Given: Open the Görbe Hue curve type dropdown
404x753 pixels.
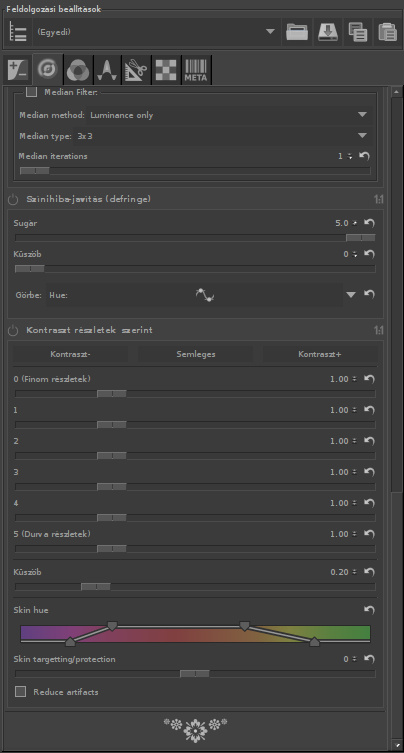Looking at the screenshot, I should pyautogui.click(x=202, y=295).
